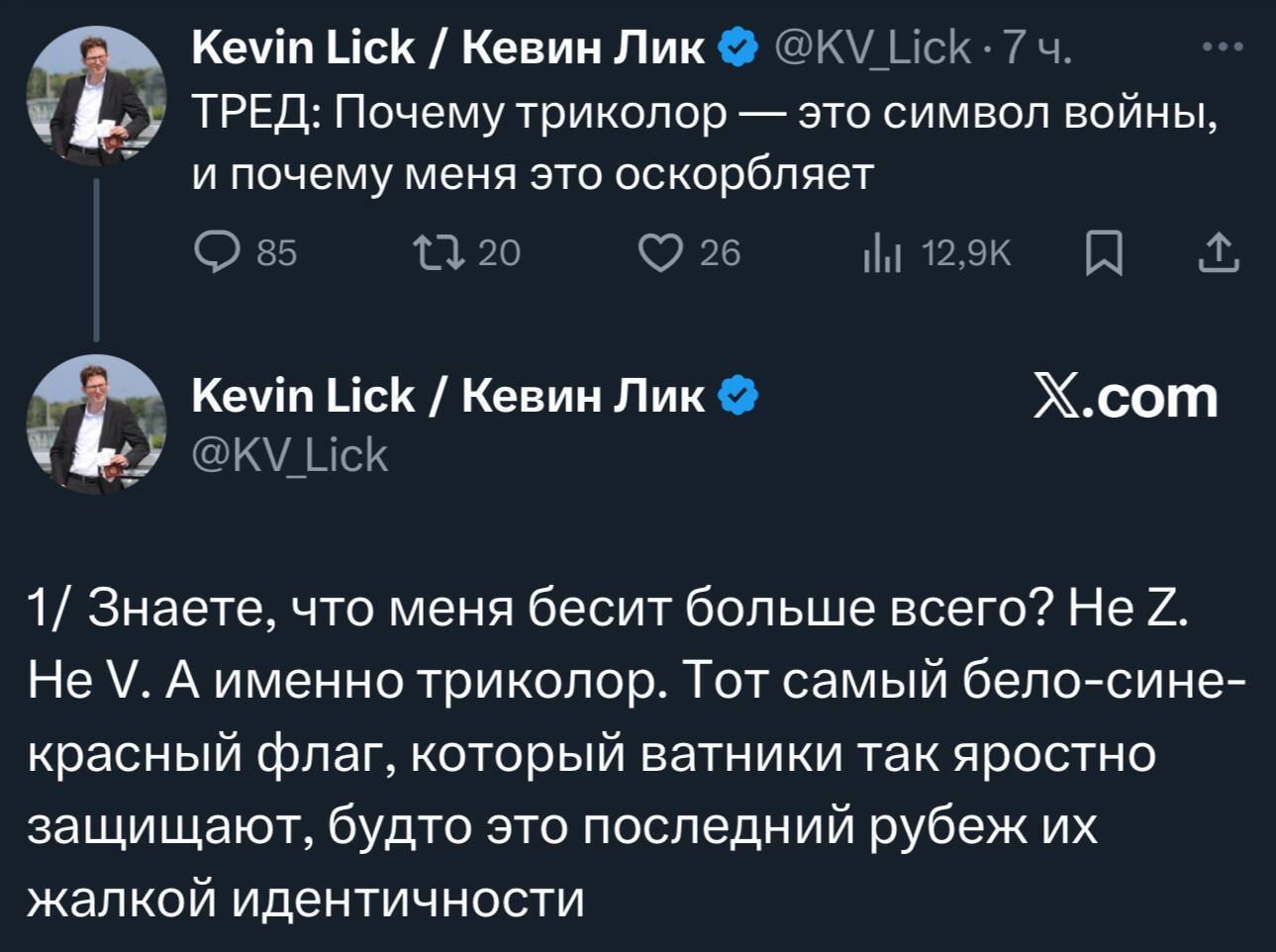
Task: Open the lower tweet's profile avatar
Action: pos(95,423)
